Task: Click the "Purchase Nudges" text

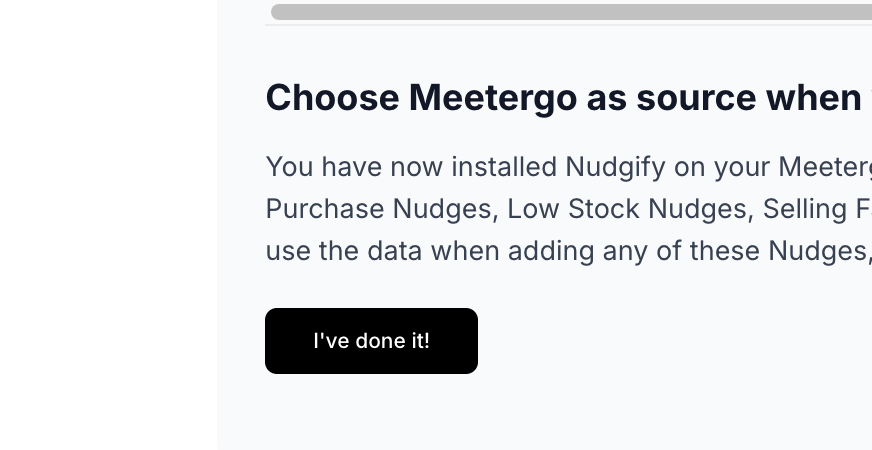Action: (382, 209)
